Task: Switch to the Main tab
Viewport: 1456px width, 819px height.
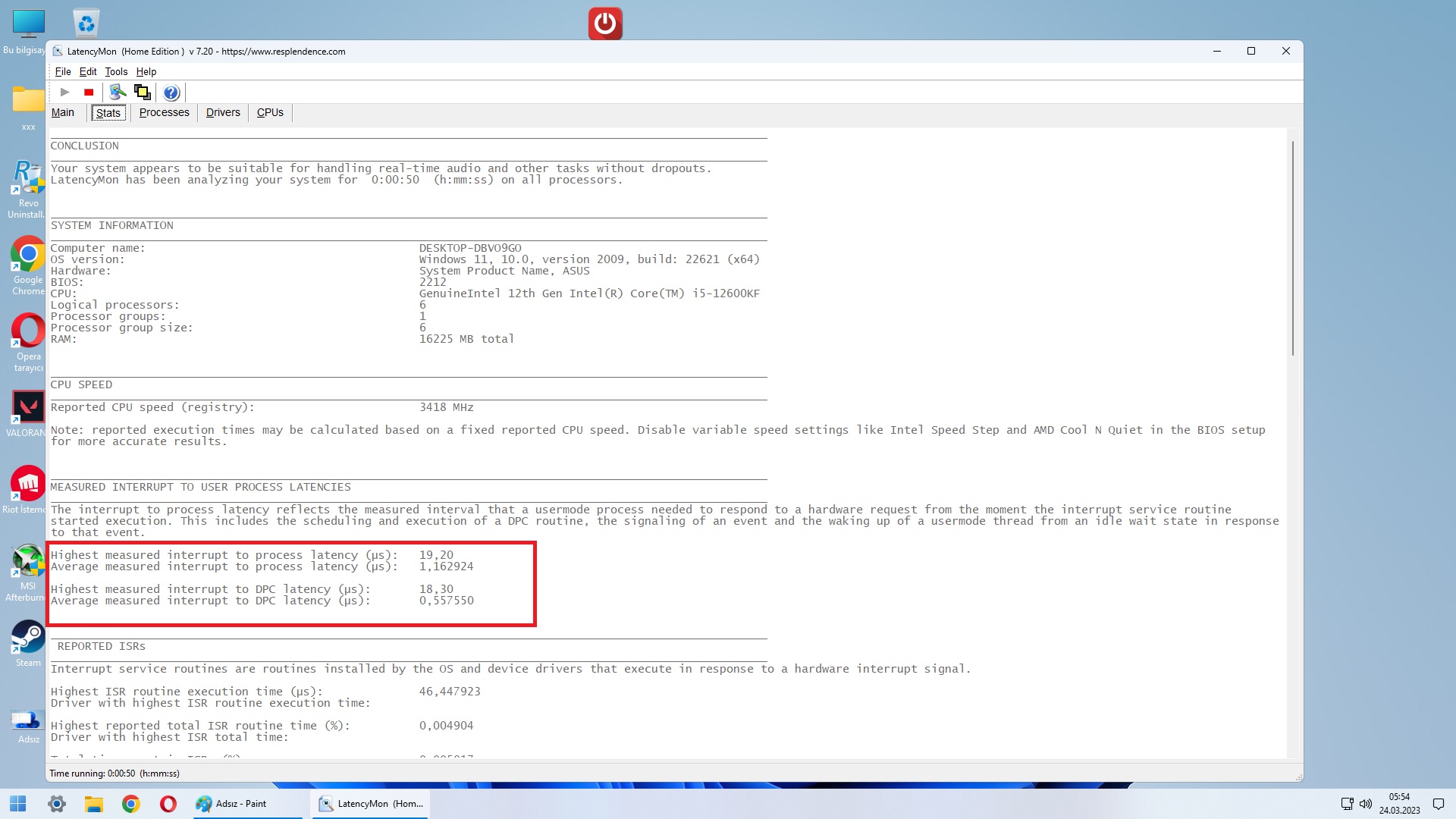Action: coord(63,112)
